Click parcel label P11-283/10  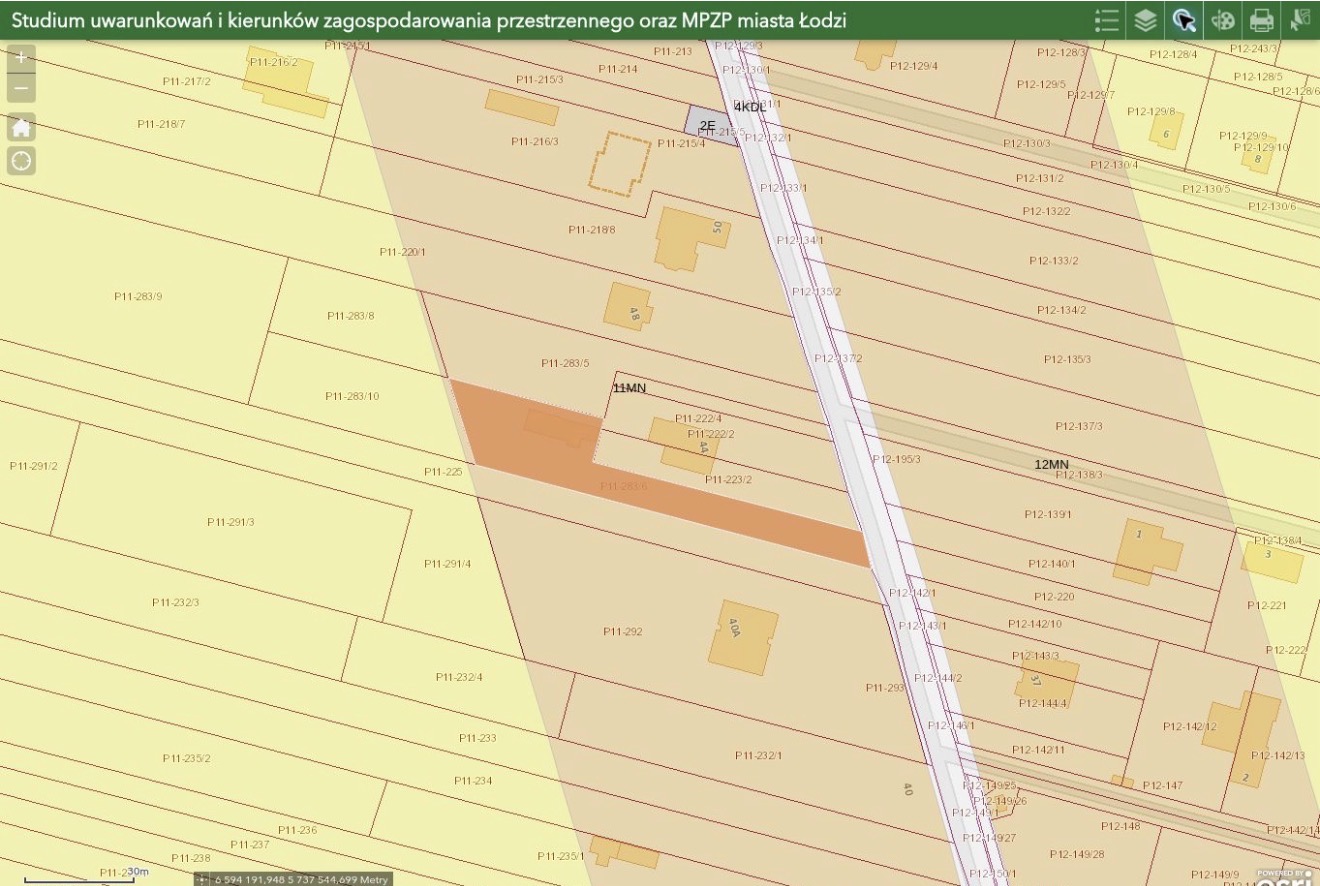click(x=352, y=396)
